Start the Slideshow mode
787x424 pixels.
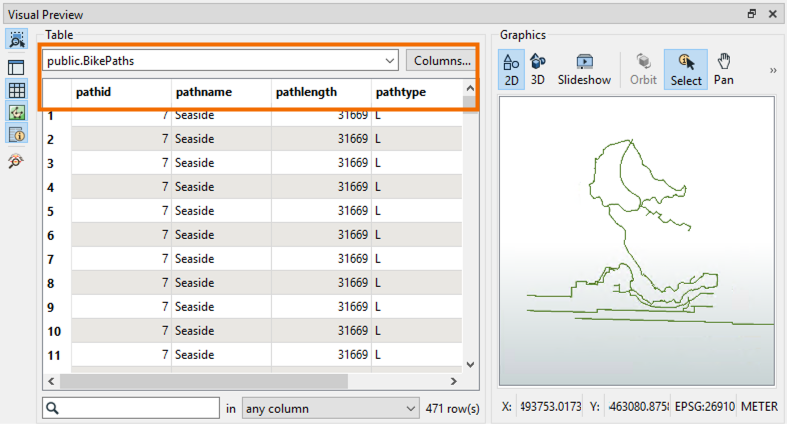tap(584, 70)
